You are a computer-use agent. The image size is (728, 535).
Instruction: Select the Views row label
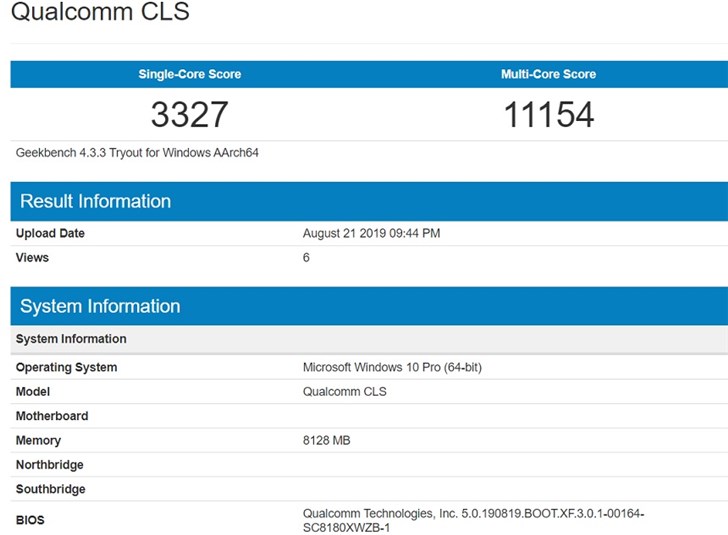(32, 258)
